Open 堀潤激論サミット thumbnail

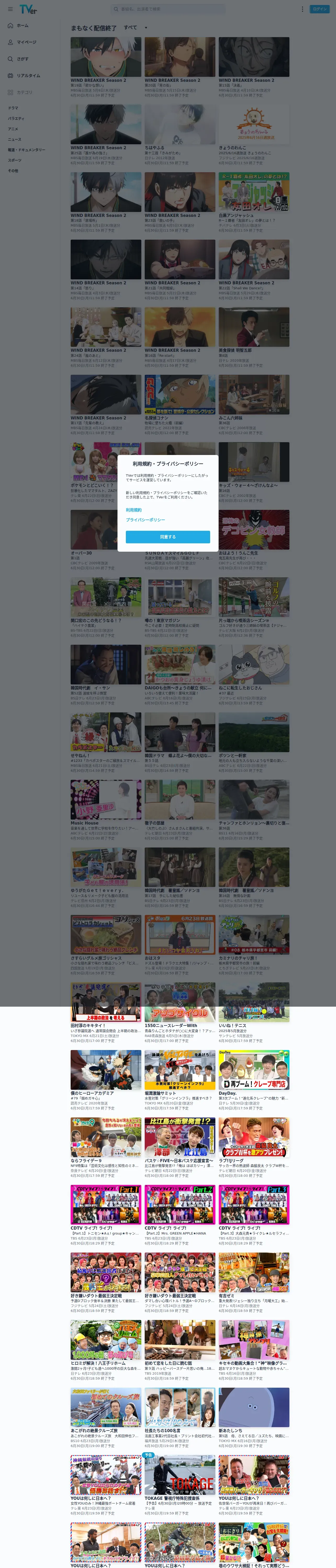click(180, 1069)
